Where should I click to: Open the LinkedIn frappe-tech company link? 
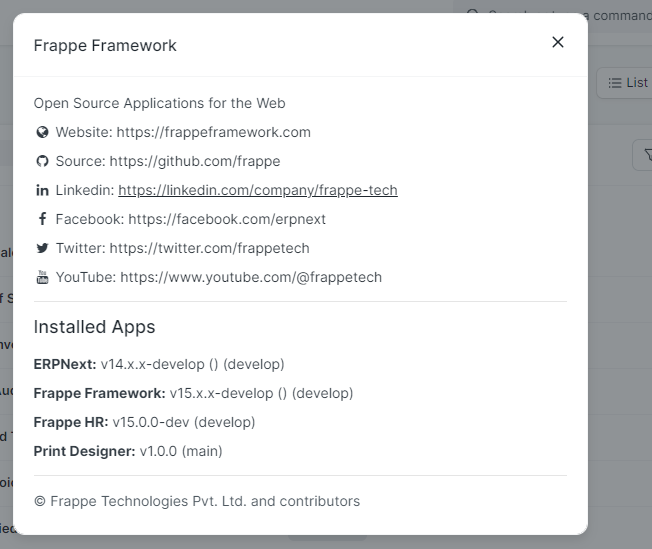[258, 190]
